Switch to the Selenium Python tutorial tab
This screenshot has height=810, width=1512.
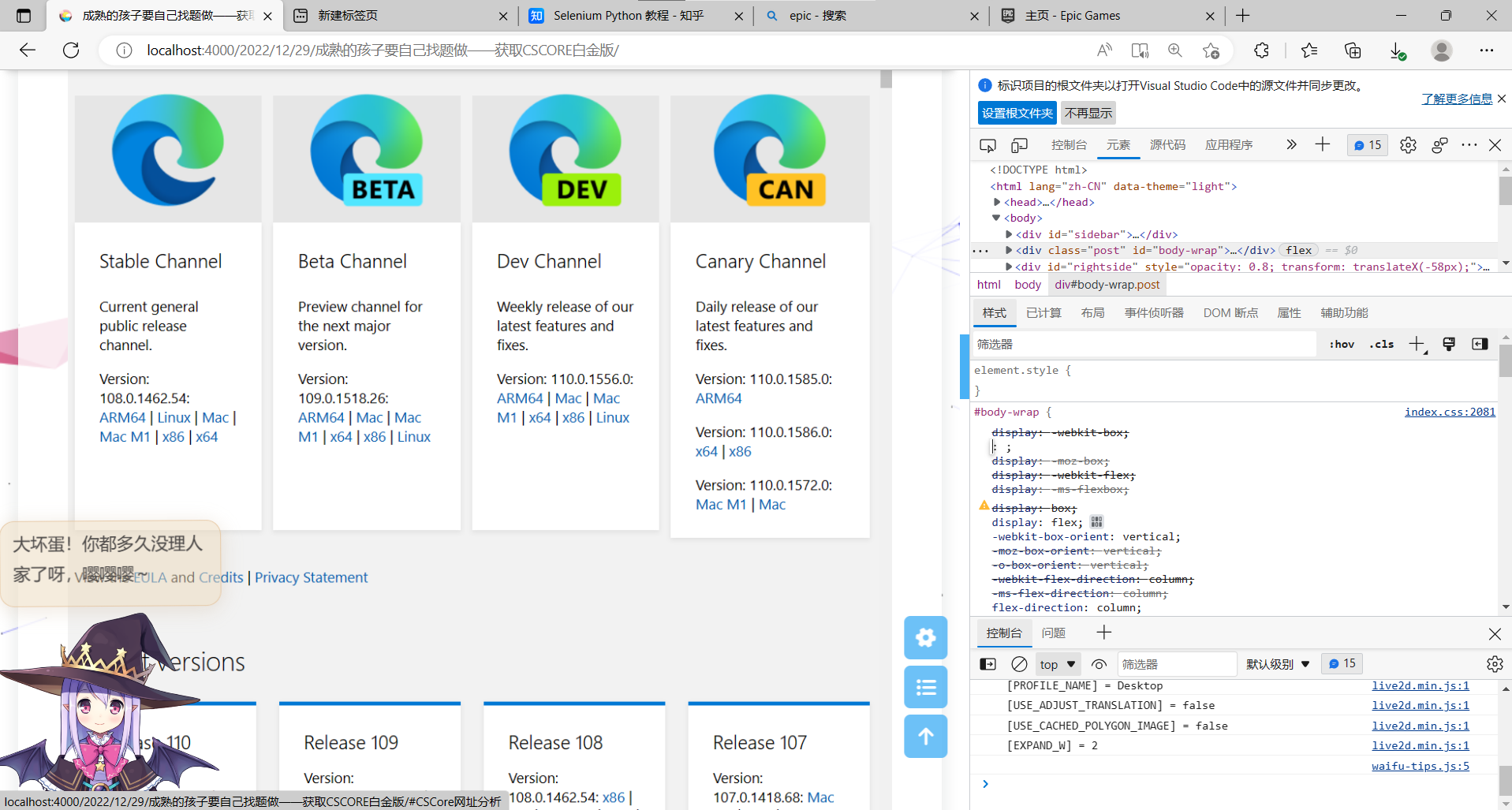(x=637, y=16)
